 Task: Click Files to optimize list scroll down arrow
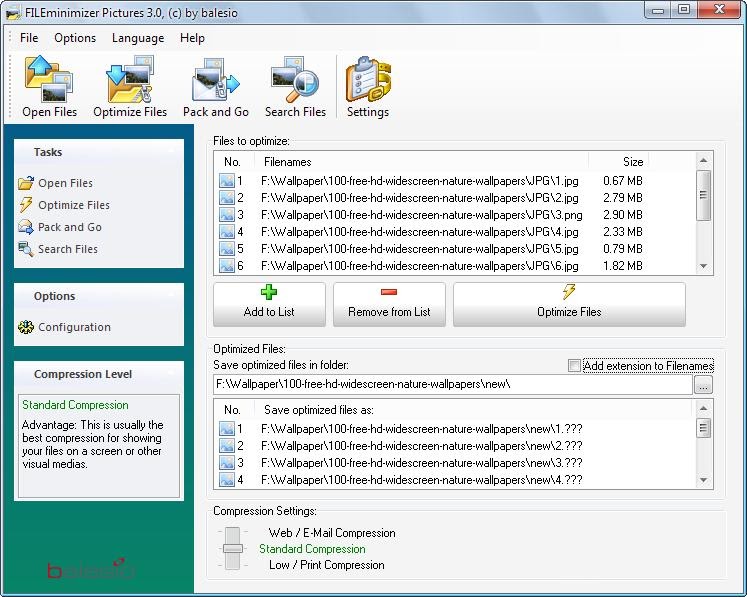coord(704,266)
